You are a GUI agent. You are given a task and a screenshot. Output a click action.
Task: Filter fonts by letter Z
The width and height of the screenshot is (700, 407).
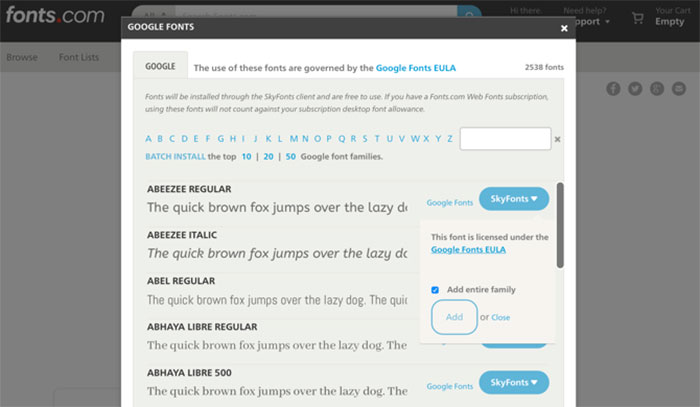click(450, 139)
